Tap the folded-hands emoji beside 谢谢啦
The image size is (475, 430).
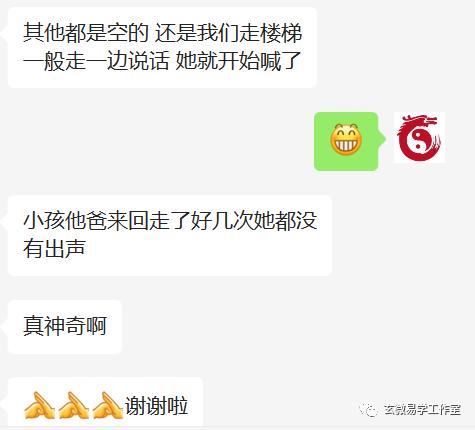pos(108,405)
